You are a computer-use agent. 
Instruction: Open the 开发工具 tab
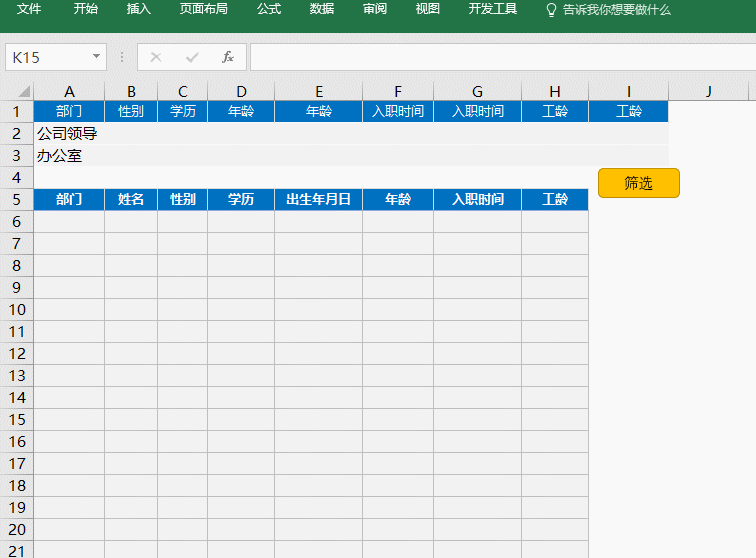tap(493, 9)
